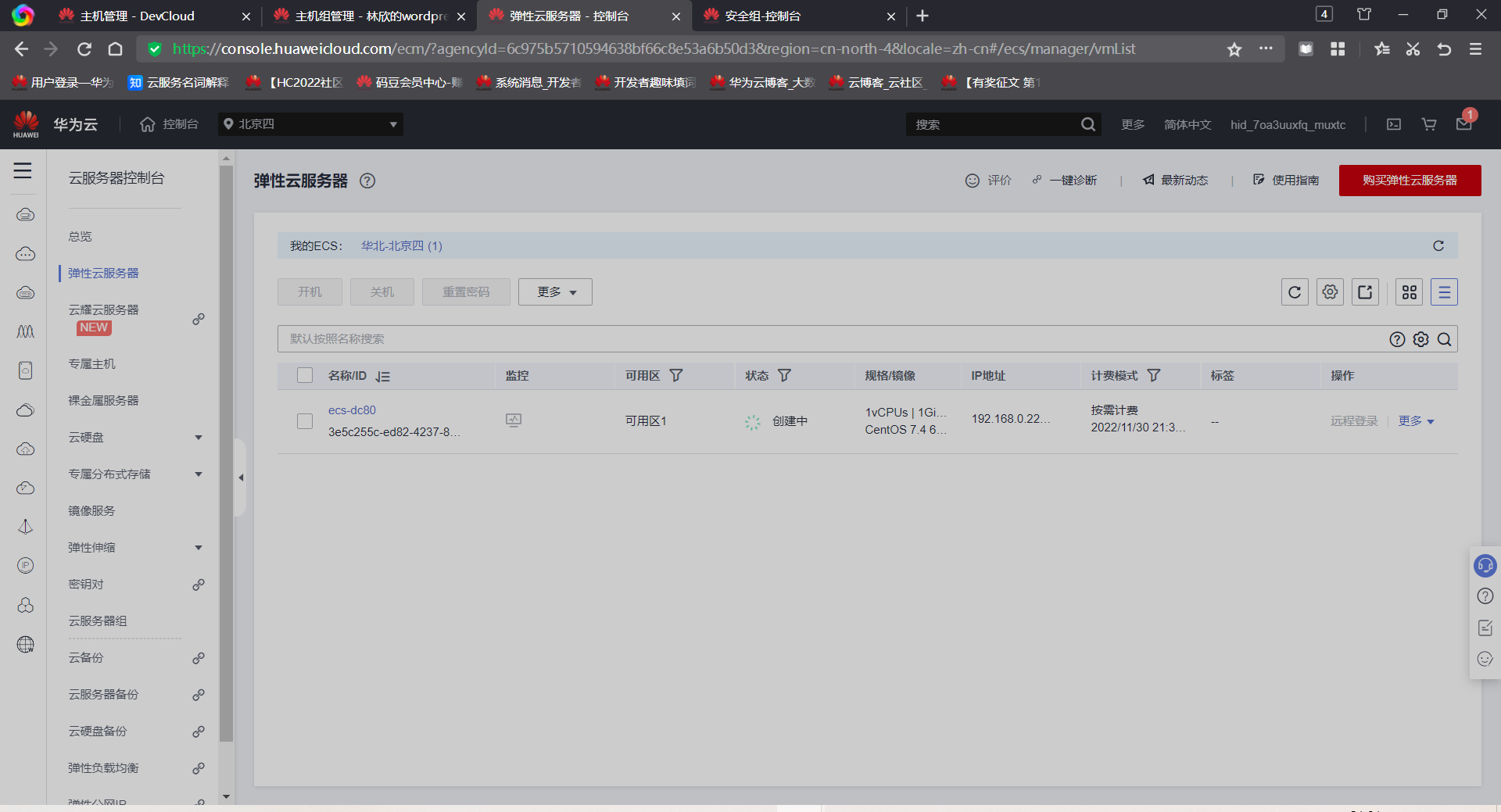Image resolution: width=1501 pixels, height=812 pixels.
Task: Open 裸金属服务器 in the sidebar
Action: 103,401
